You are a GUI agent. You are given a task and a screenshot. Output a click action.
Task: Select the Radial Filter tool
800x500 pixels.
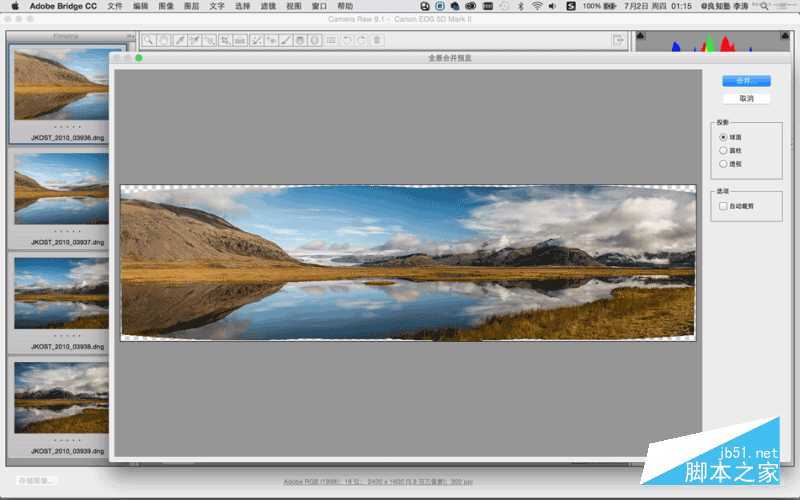tap(315, 40)
